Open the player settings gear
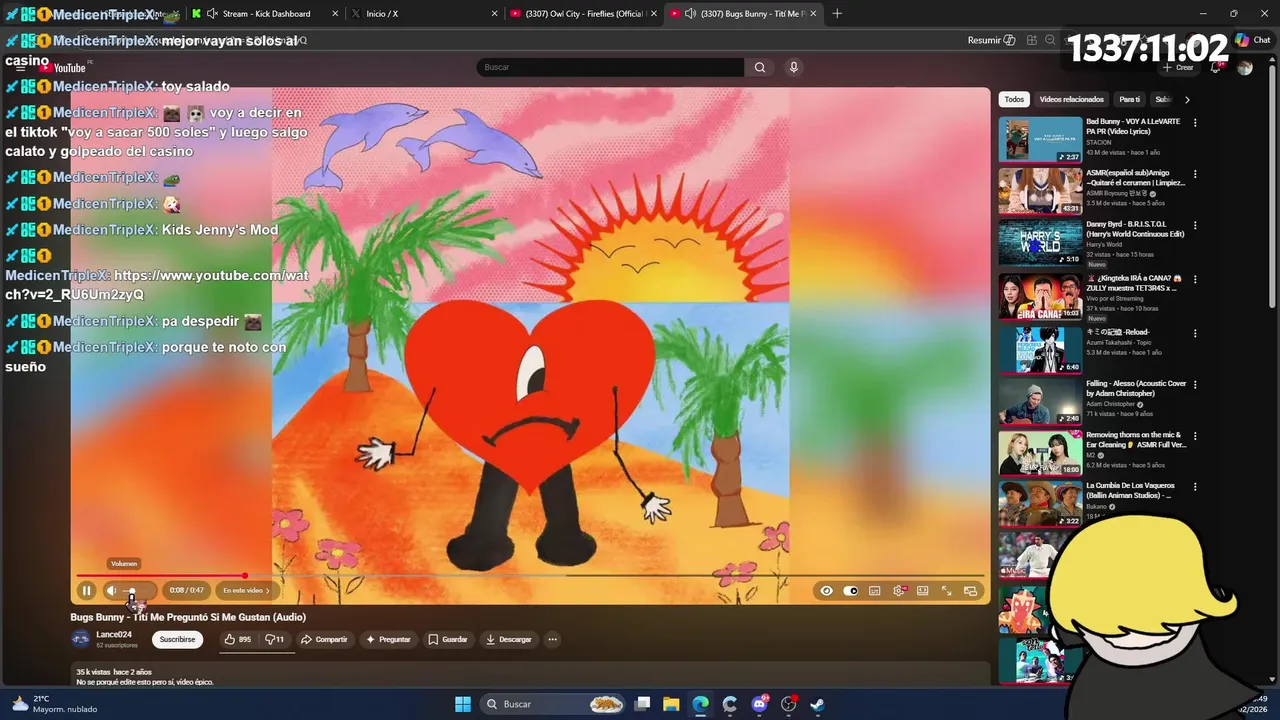This screenshot has height=720, width=1280. [x=899, y=591]
